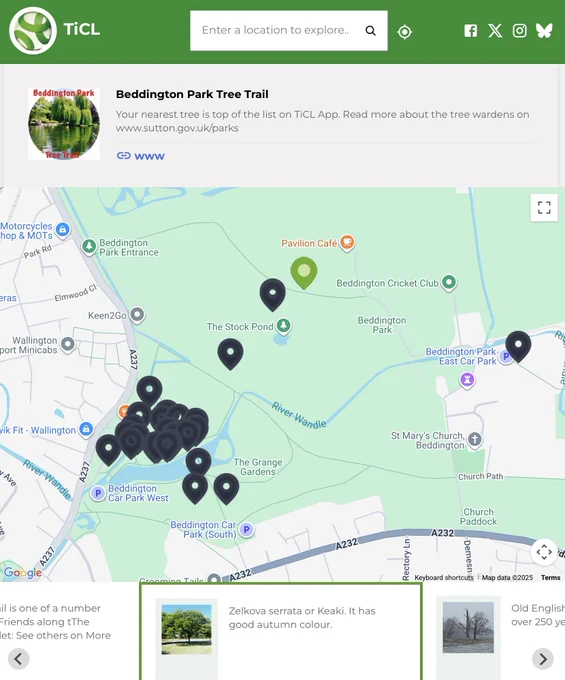Viewport: 565px width, 680px height.
Task: Open the Zelkova serrata tree thumbnail
Action: click(186, 629)
